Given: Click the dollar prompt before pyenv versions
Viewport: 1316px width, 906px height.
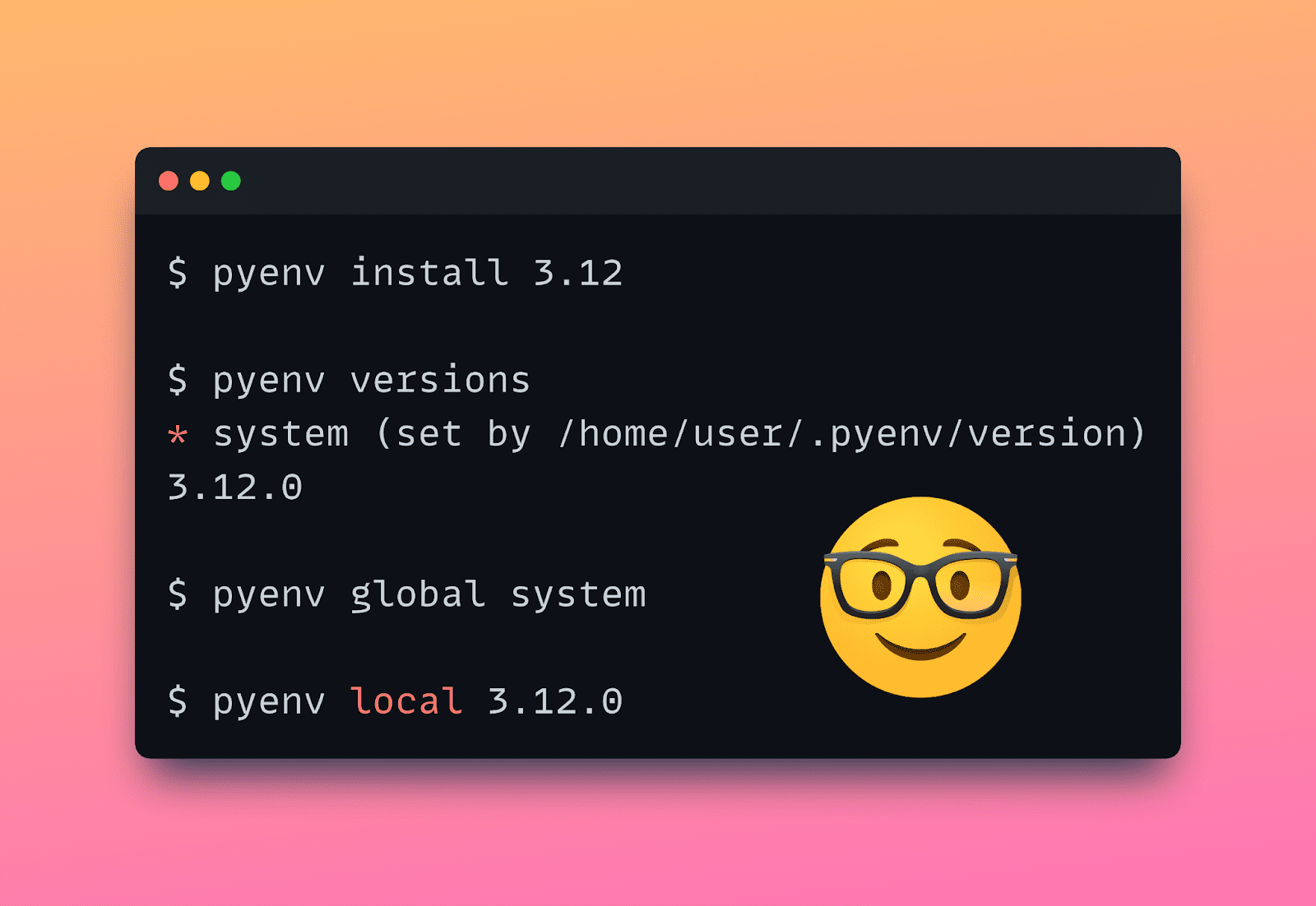Looking at the screenshot, I should click(x=177, y=380).
